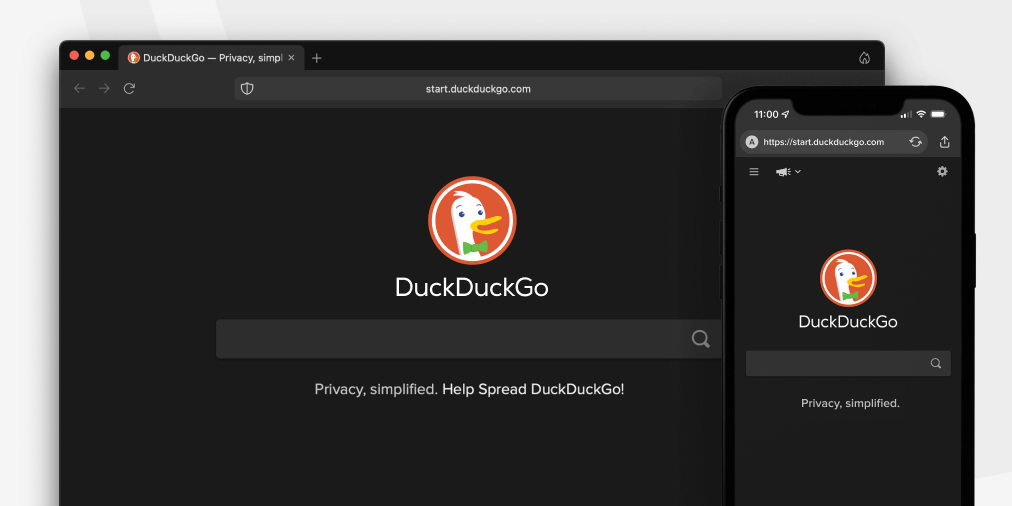Click the tab's DuckDuckGo favicon
This screenshot has width=1012, height=506.
(134, 57)
